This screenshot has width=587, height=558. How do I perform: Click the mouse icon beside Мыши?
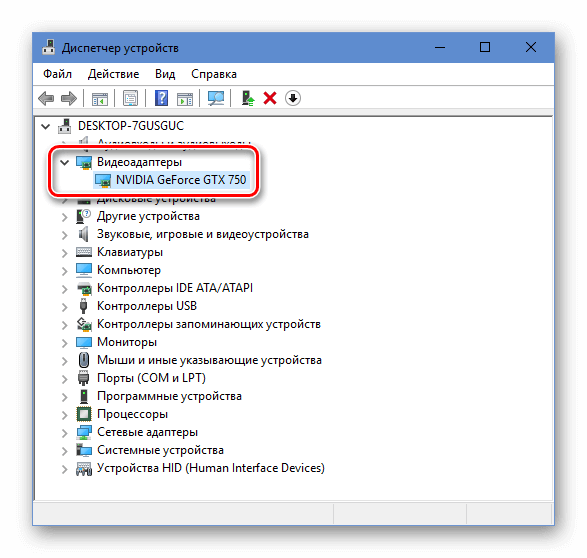point(83,360)
